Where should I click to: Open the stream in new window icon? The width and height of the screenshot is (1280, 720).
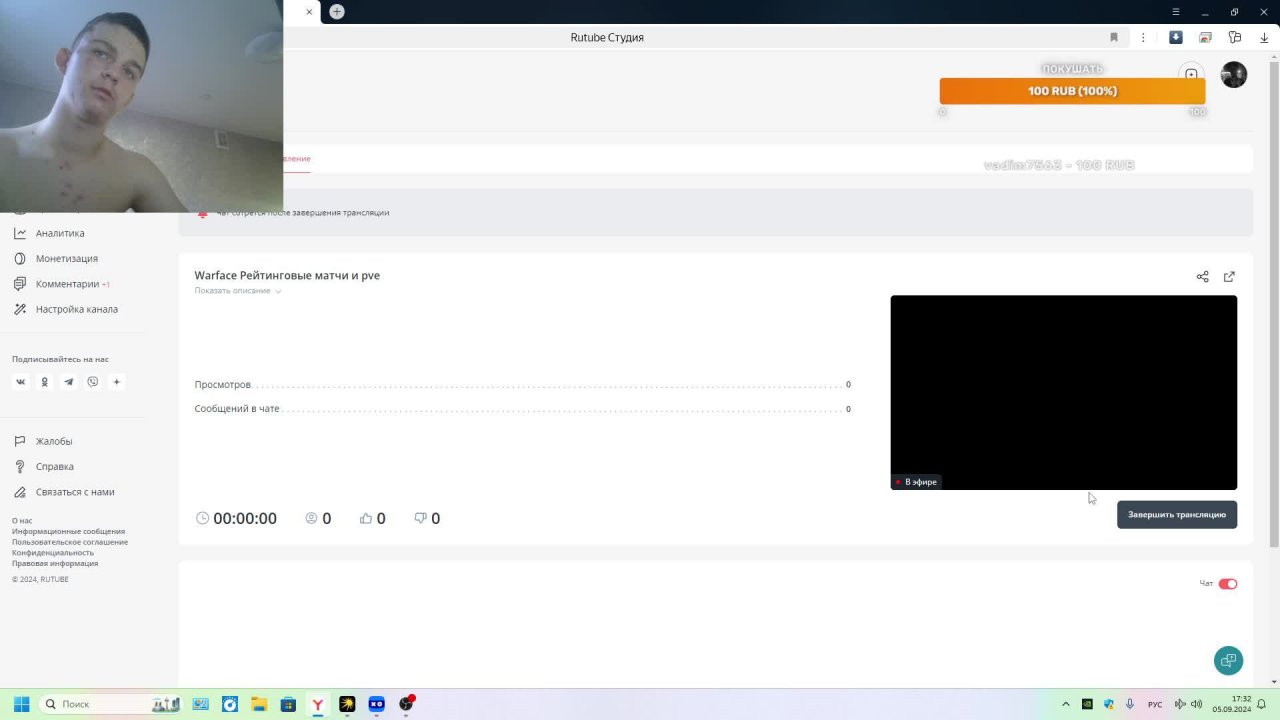tap(1229, 277)
